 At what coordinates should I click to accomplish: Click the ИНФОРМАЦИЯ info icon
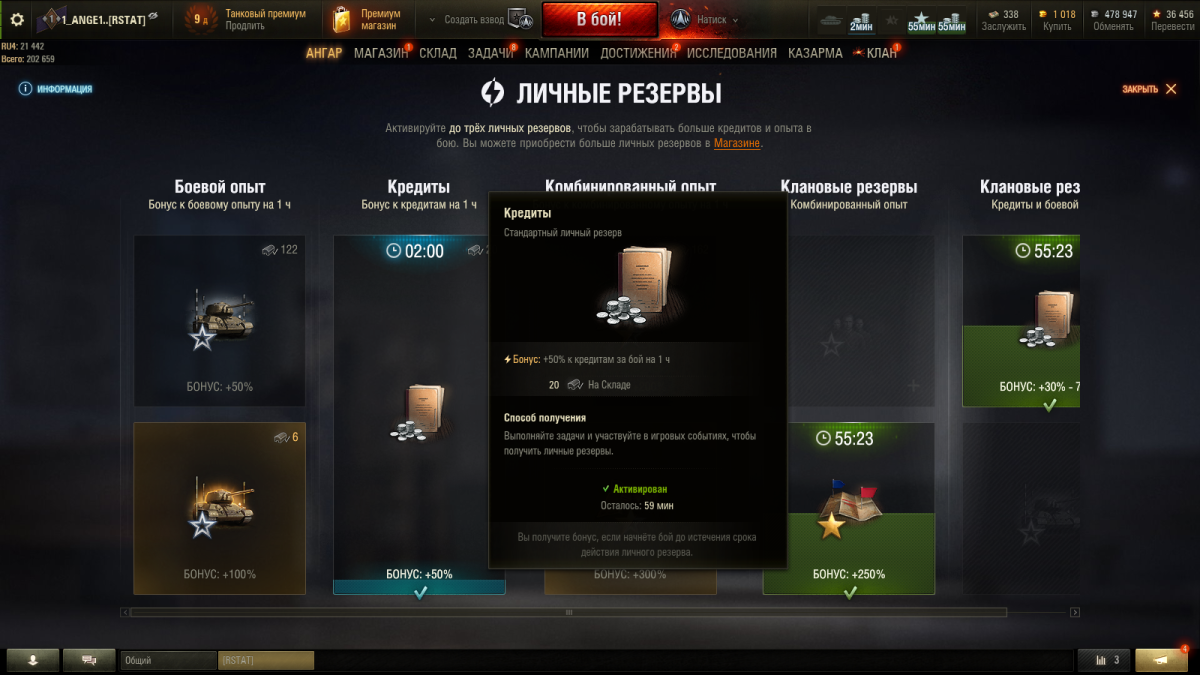tap(24, 89)
